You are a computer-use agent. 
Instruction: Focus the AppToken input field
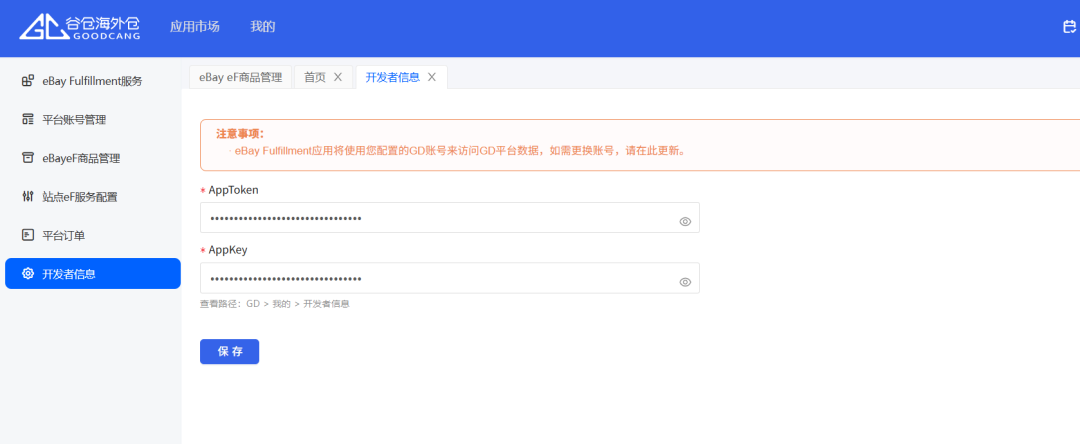[450, 218]
